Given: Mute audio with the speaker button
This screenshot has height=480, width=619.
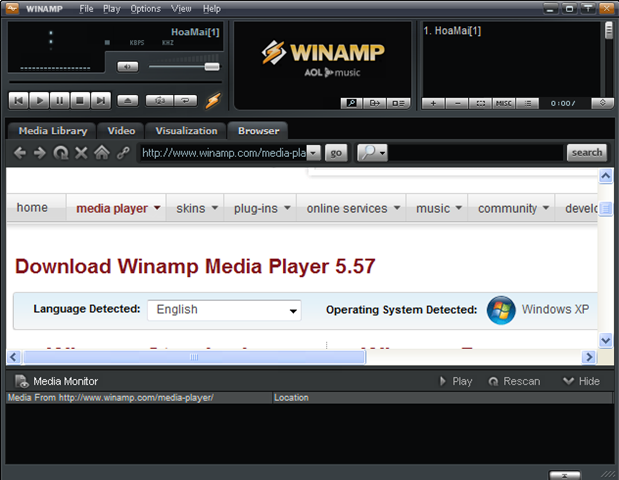Looking at the screenshot, I should [x=128, y=67].
